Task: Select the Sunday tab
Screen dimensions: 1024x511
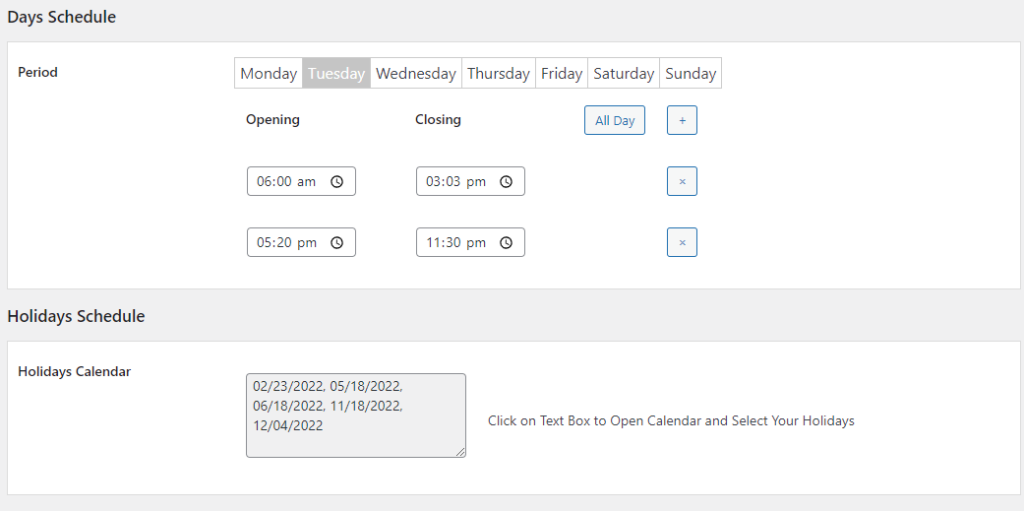Action: click(691, 73)
